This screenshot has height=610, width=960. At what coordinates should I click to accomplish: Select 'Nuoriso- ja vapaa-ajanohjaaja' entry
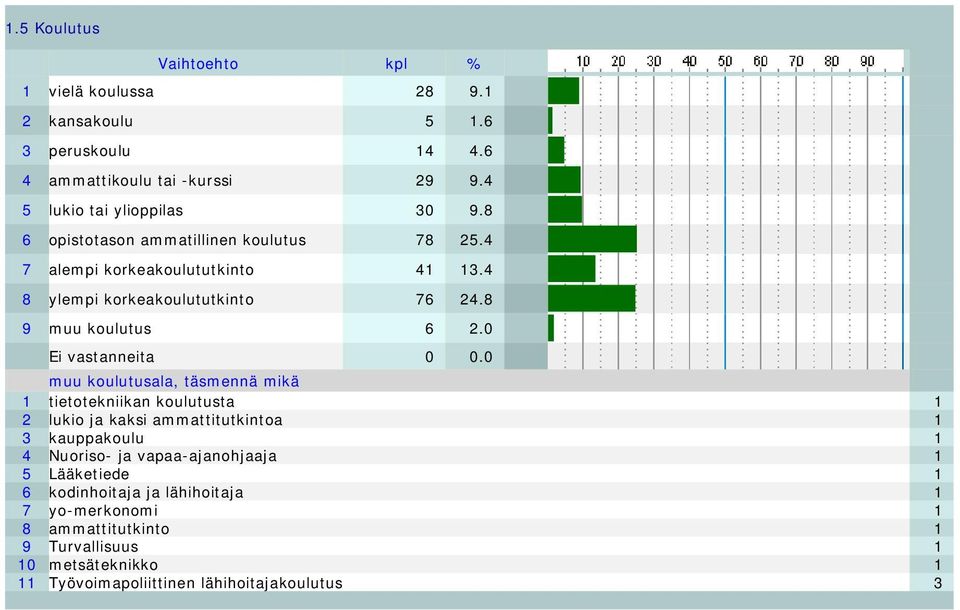(x=163, y=456)
